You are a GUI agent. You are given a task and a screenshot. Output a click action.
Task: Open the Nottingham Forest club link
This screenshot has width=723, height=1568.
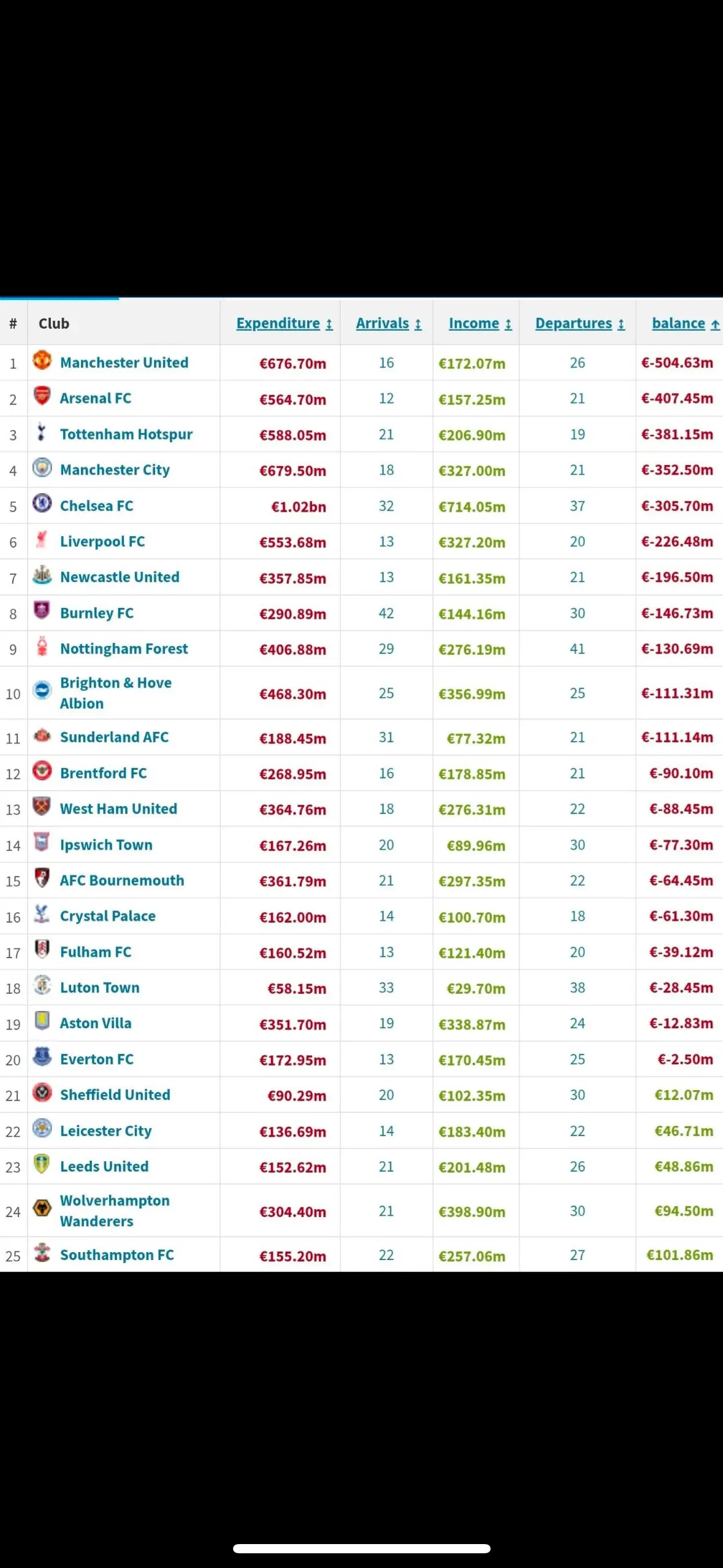(124, 649)
